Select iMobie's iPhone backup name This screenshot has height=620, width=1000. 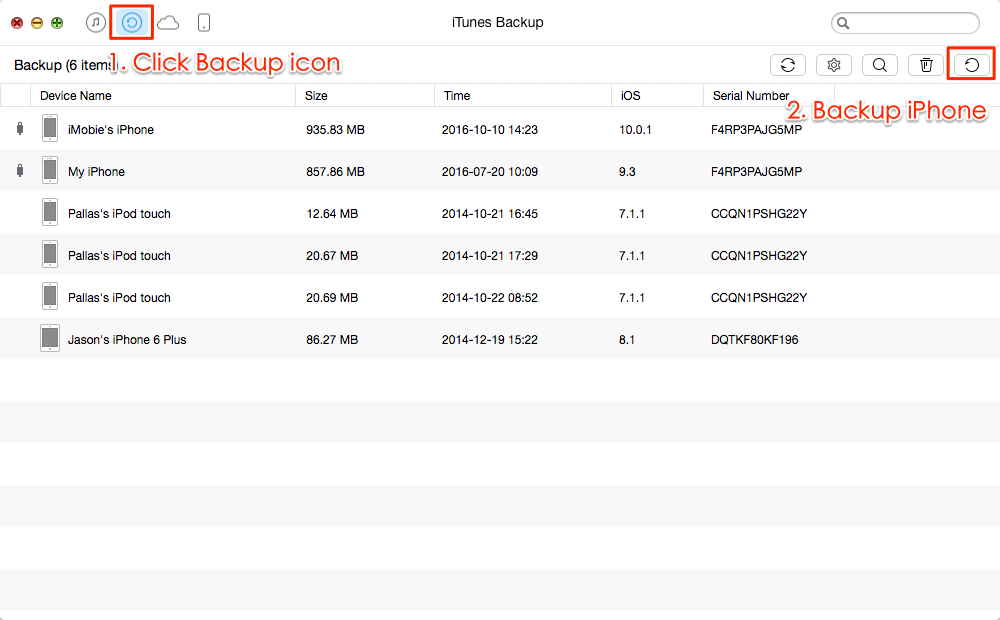[111, 129]
